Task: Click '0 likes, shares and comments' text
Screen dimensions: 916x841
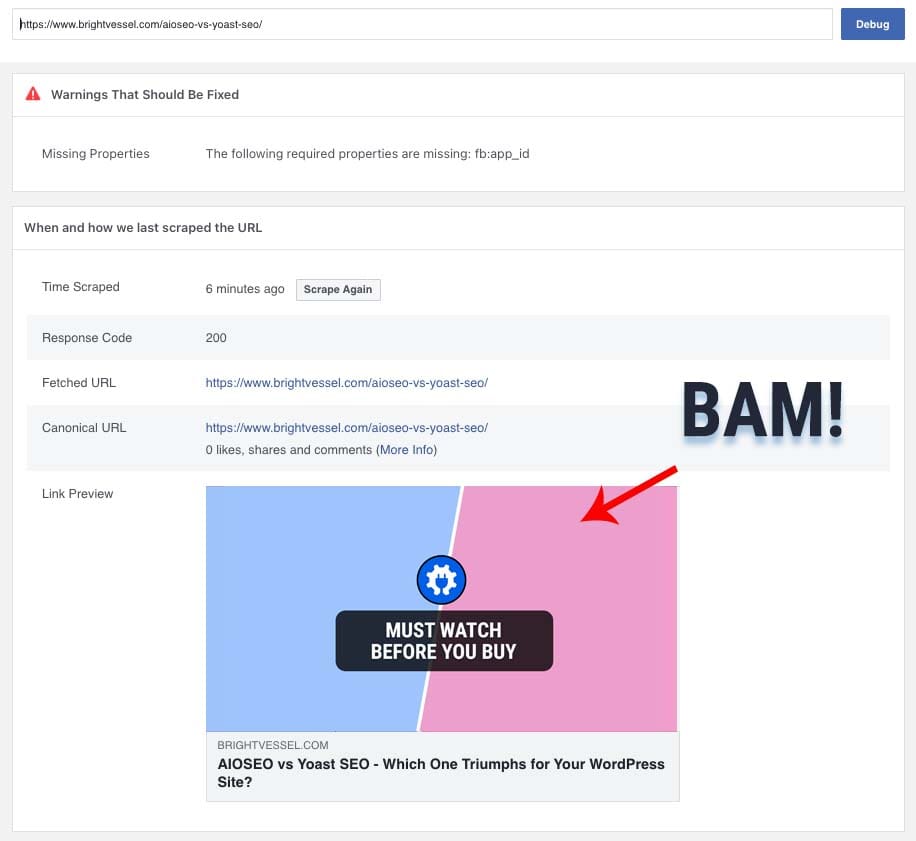Action: point(289,450)
